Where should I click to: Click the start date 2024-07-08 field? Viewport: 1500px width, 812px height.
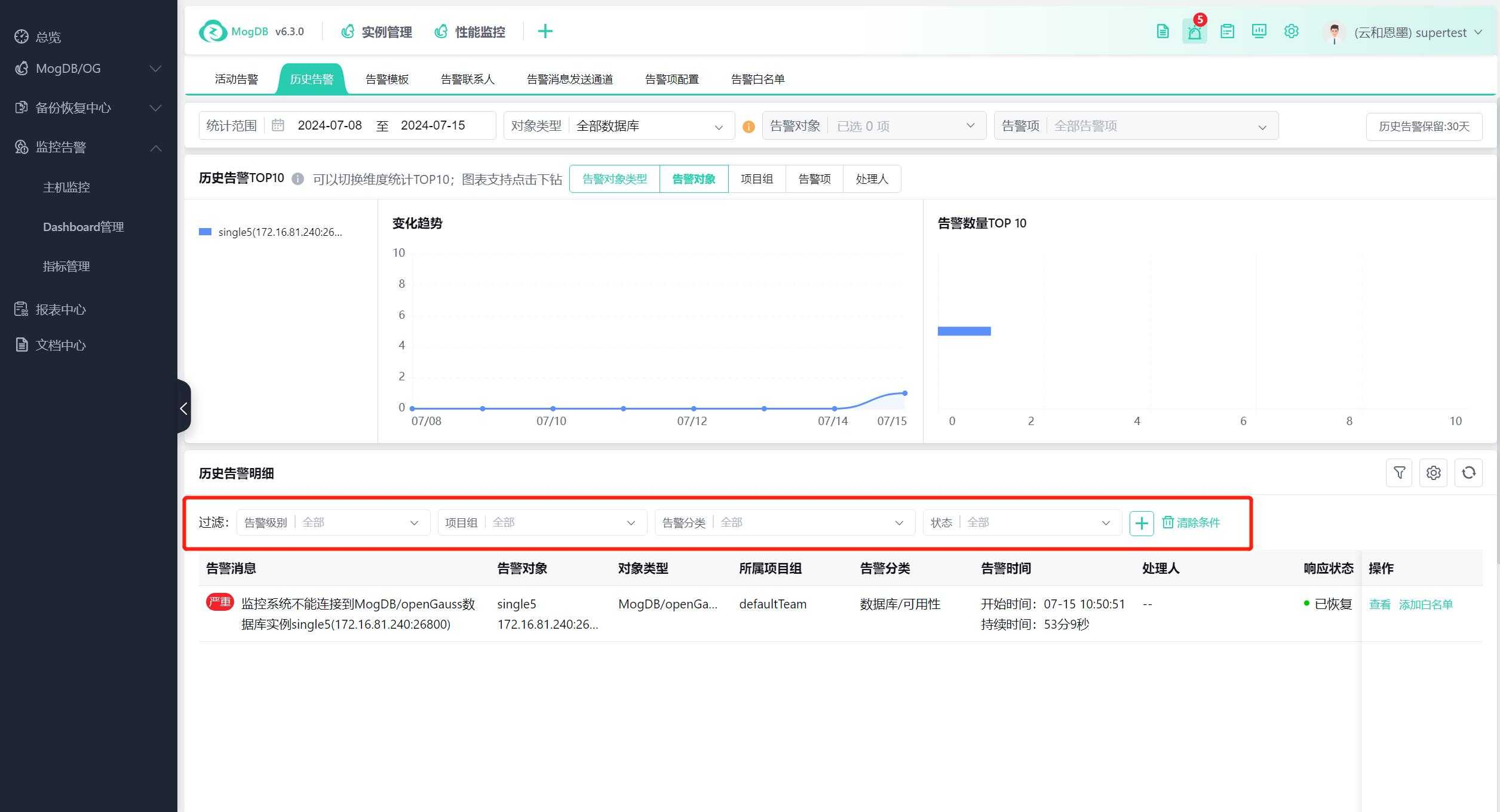point(330,125)
